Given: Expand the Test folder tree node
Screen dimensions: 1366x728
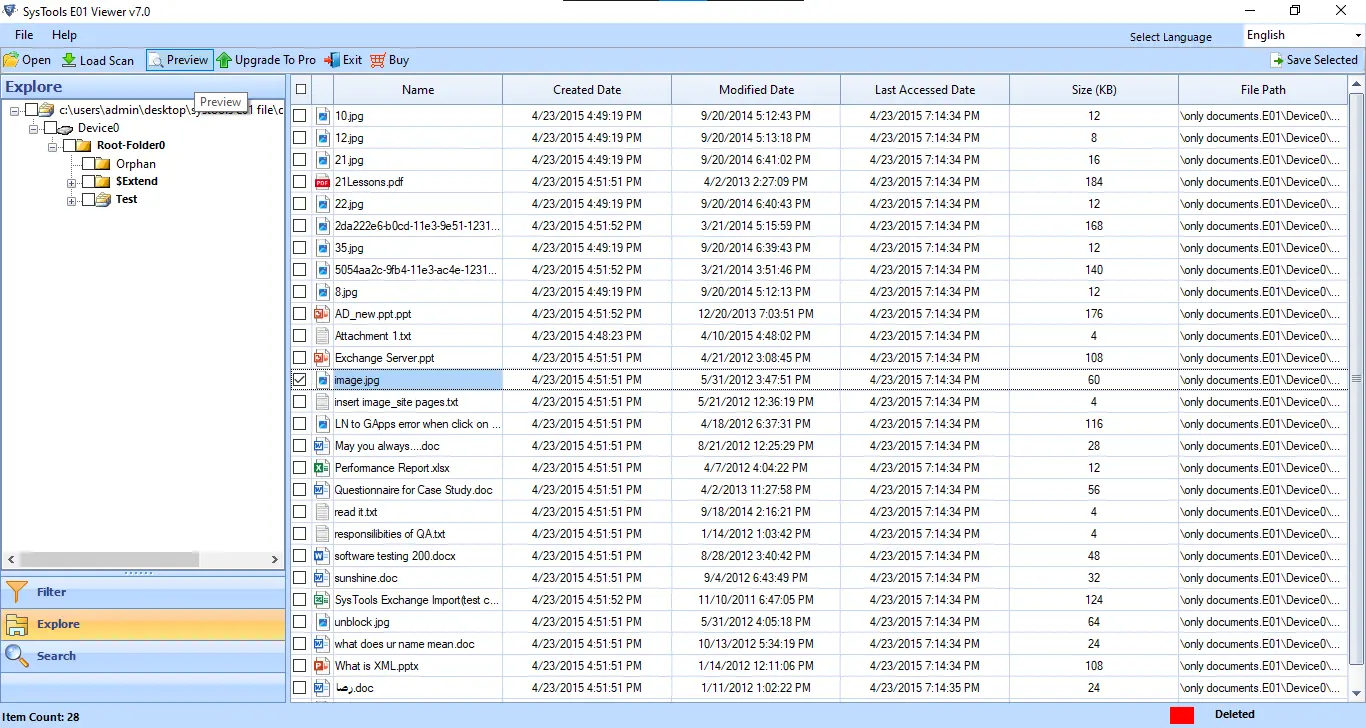Looking at the screenshot, I should [72, 200].
